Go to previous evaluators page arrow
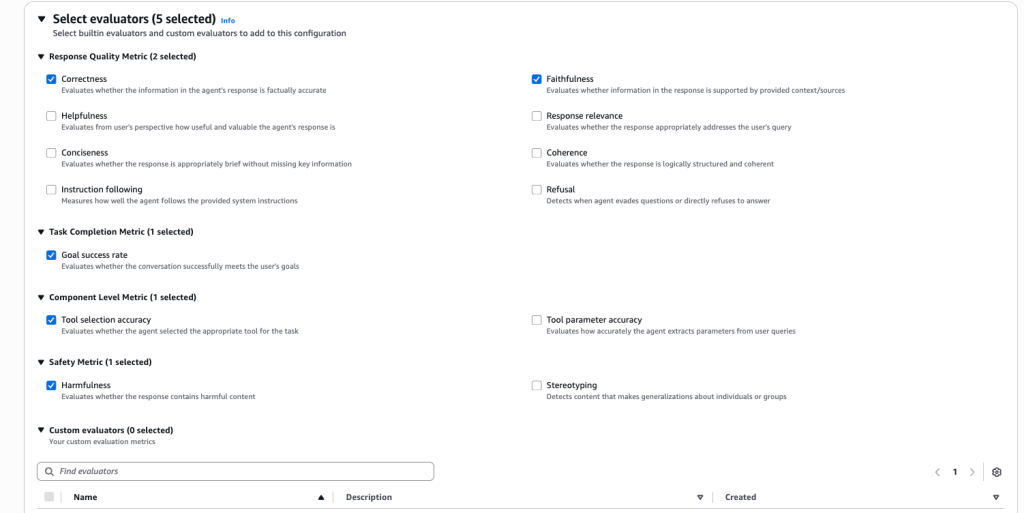This screenshot has width=1024, height=513. (937, 472)
